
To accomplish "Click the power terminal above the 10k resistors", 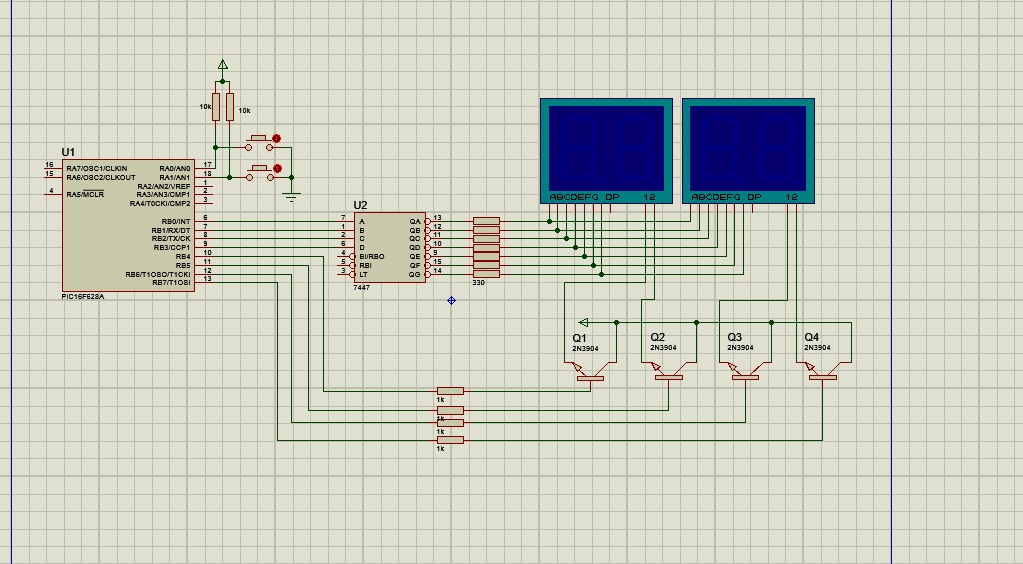I will click(222, 65).
